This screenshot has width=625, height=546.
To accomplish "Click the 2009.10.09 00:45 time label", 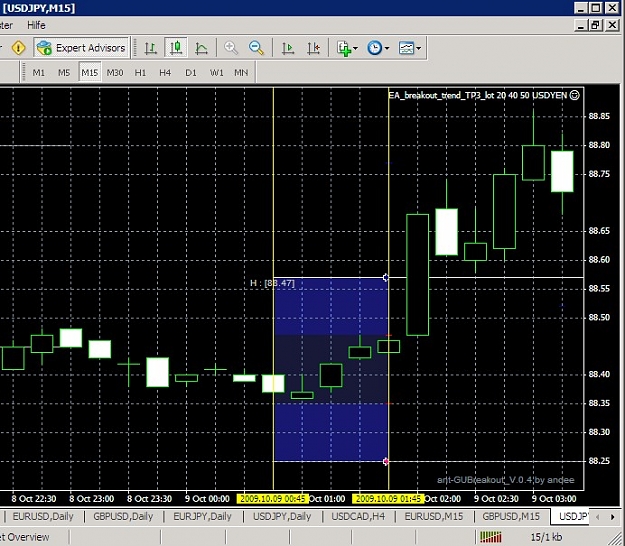I will pos(273,499).
